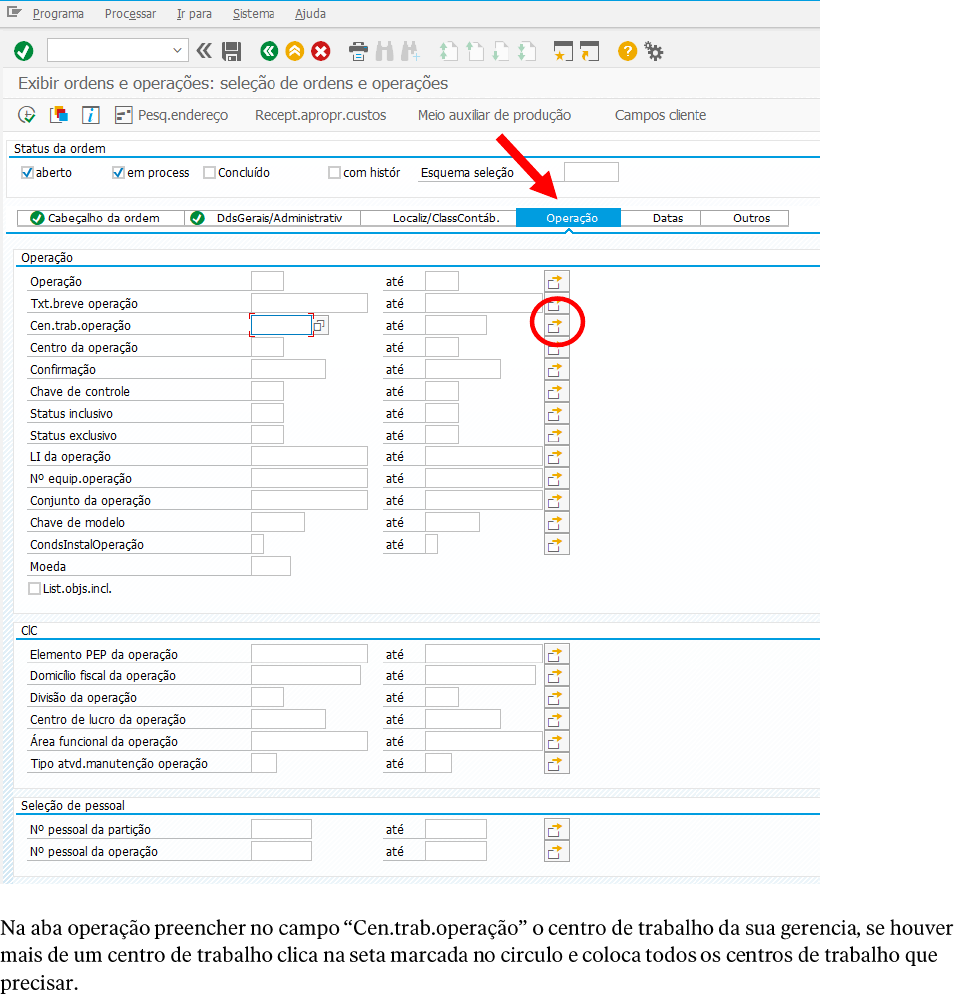Open multiple selection for Cen.trab.operação
The width and height of the screenshot is (967, 995).
[x=556, y=326]
